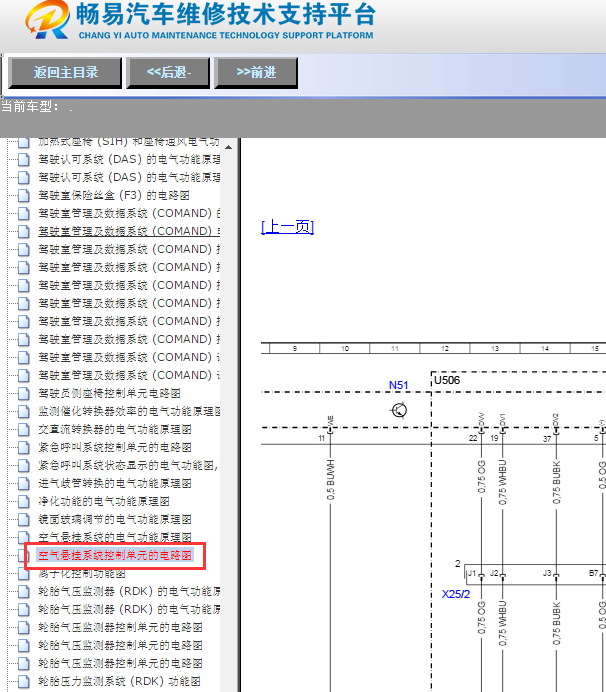The image size is (606, 692).
Task: Click document icon beside 监测催化转换器效率的电气功能原理图
Action: point(23,412)
